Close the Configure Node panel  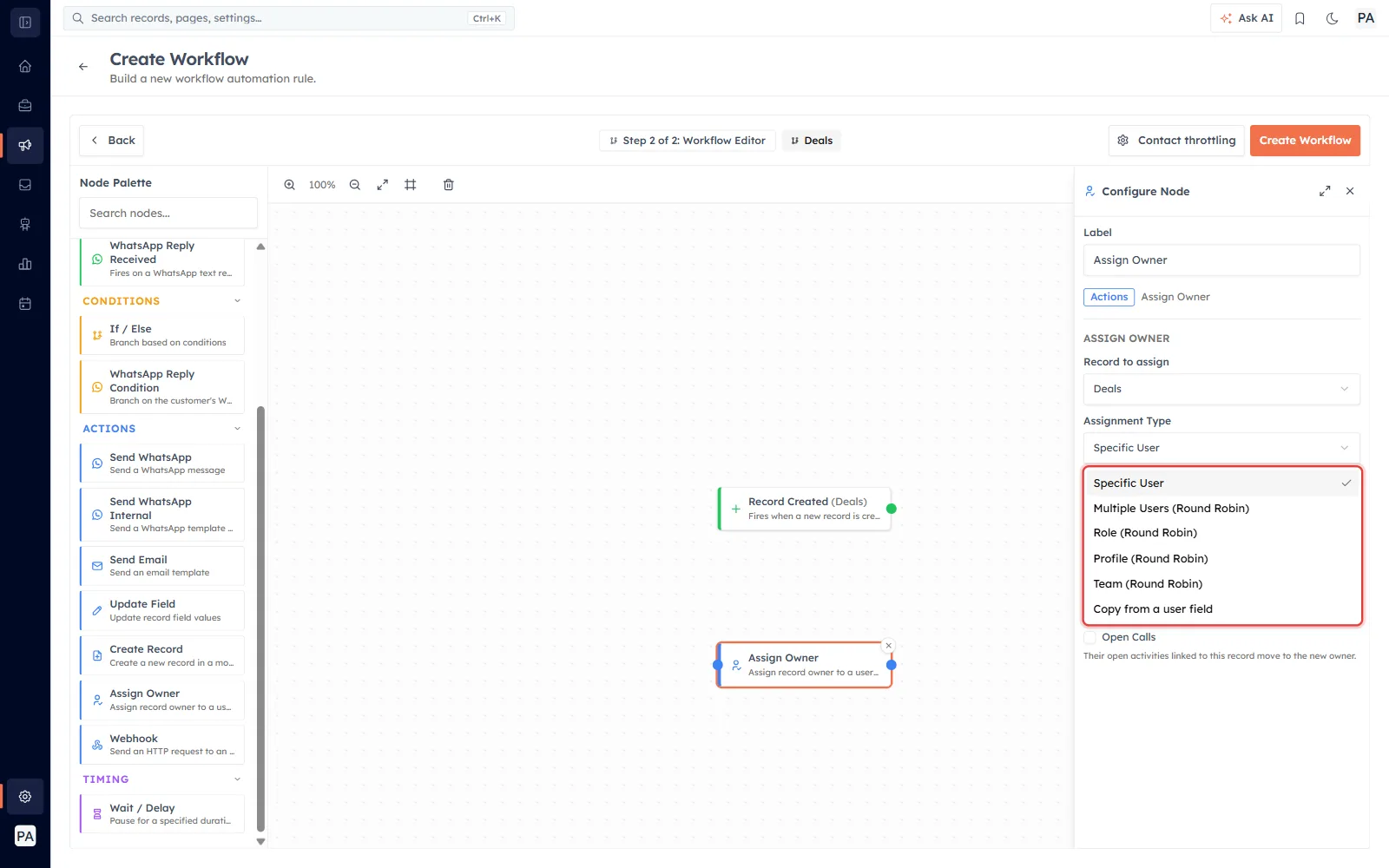click(1350, 191)
